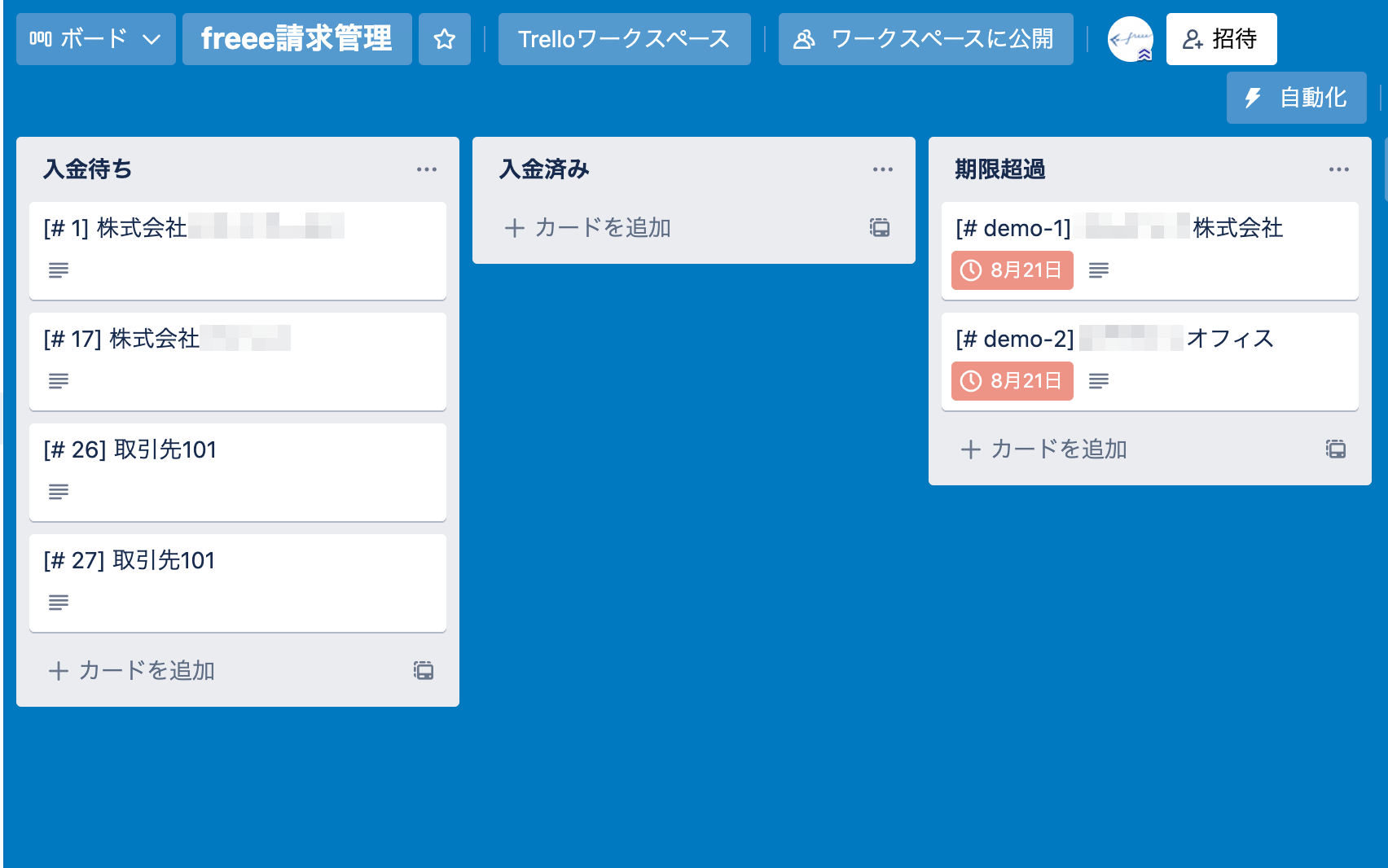The image size is (1388, 868).
Task: Open card [# 26] 取引先101
Action: click(x=238, y=472)
